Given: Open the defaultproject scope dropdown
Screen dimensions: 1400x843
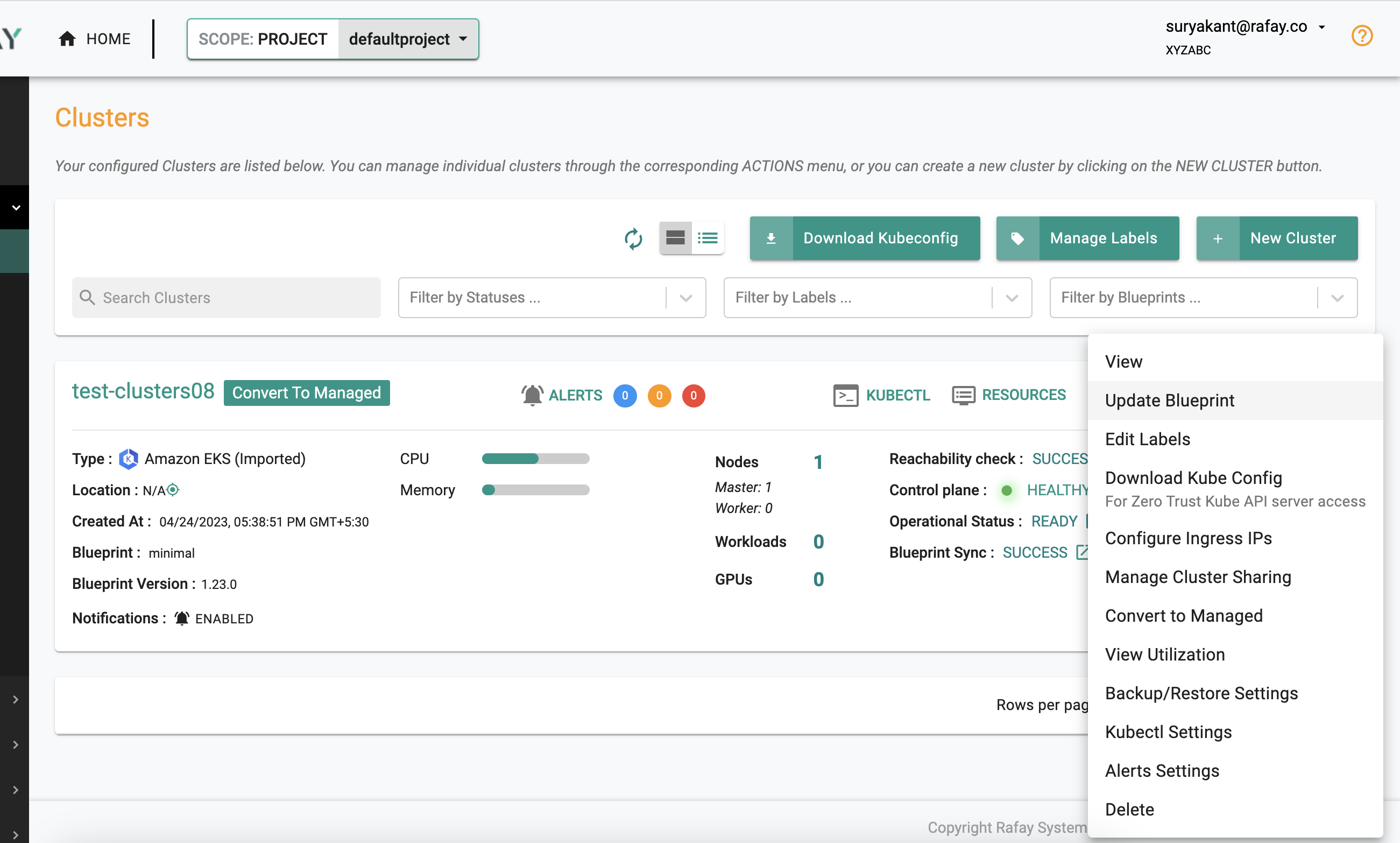Looking at the screenshot, I should pos(408,39).
